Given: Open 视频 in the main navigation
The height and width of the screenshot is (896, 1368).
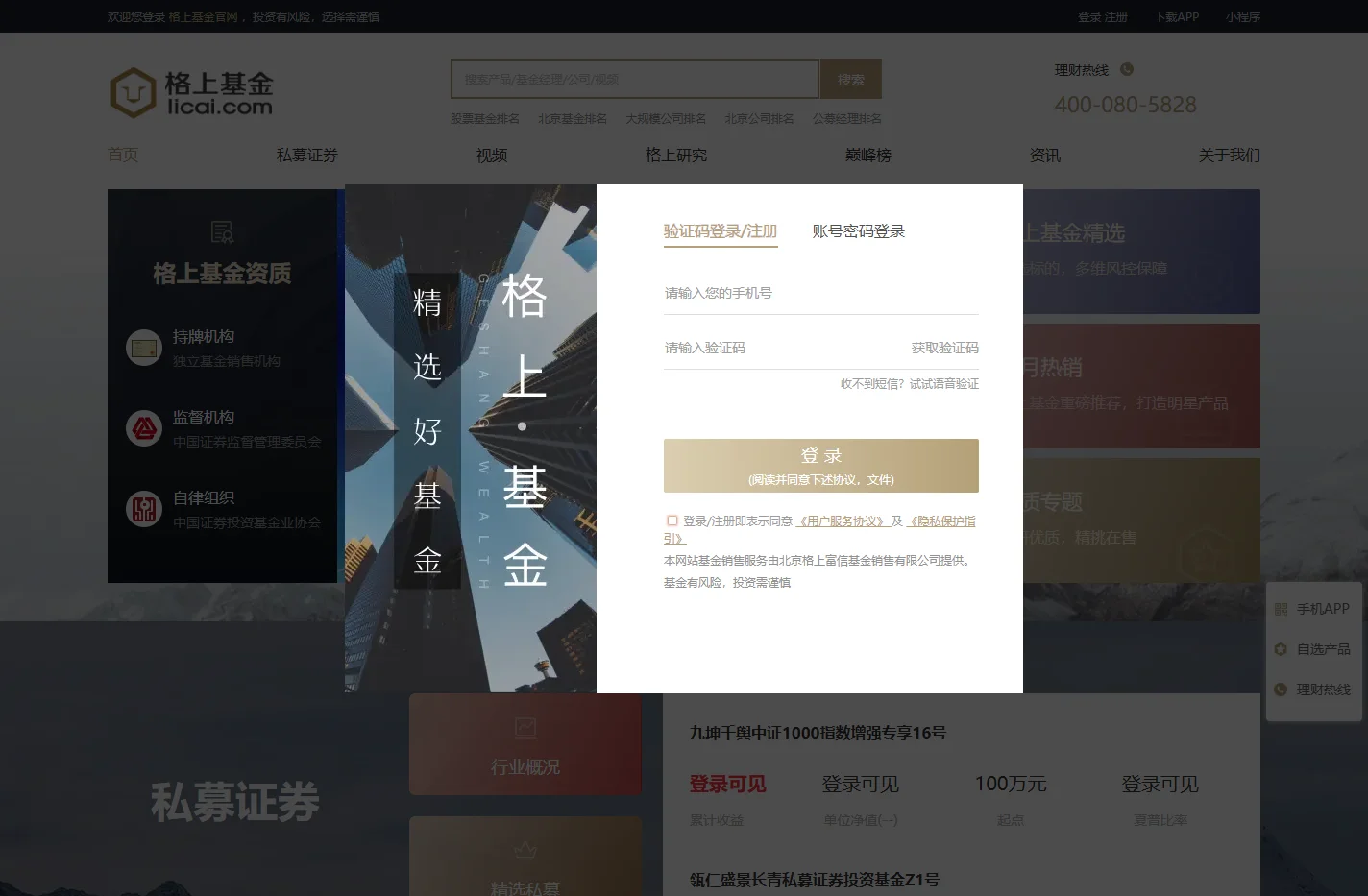Looking at the screenshot, I should (x=492, y=156).
